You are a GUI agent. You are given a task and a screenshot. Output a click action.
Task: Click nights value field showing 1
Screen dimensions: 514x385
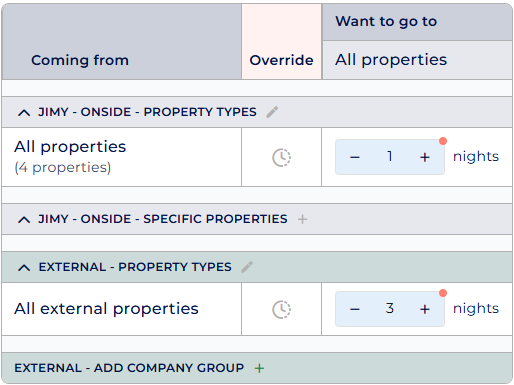390,157
